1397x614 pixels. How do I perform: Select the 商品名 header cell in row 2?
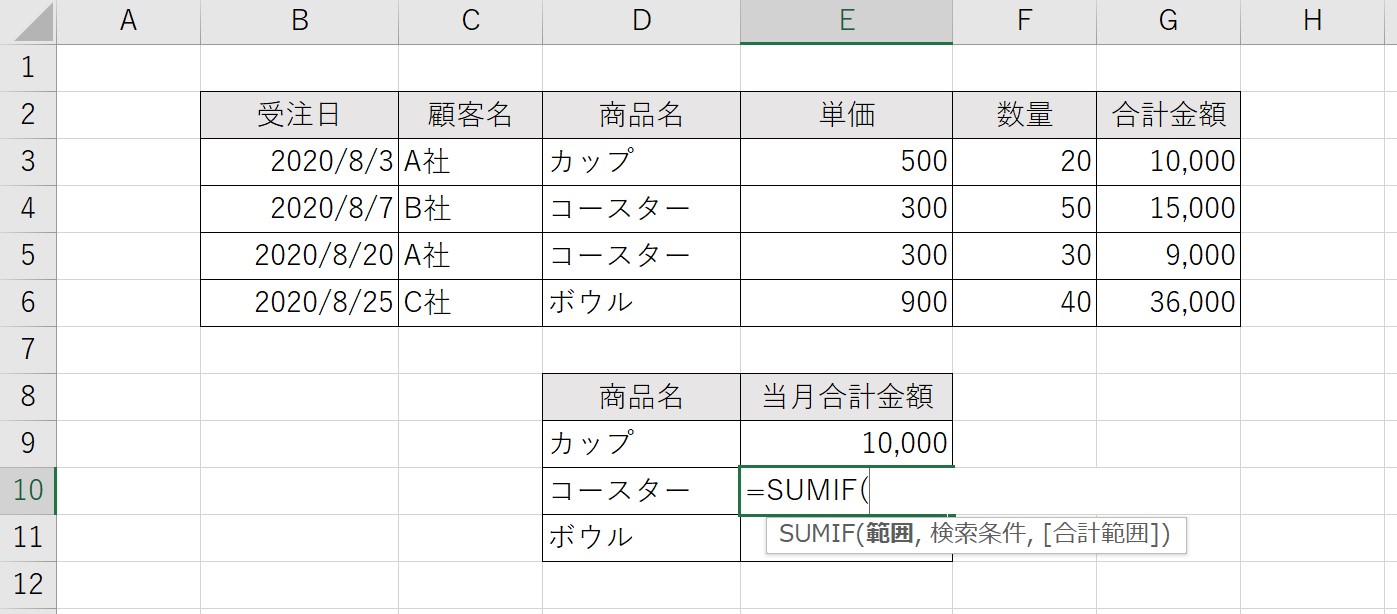point(641,115)
